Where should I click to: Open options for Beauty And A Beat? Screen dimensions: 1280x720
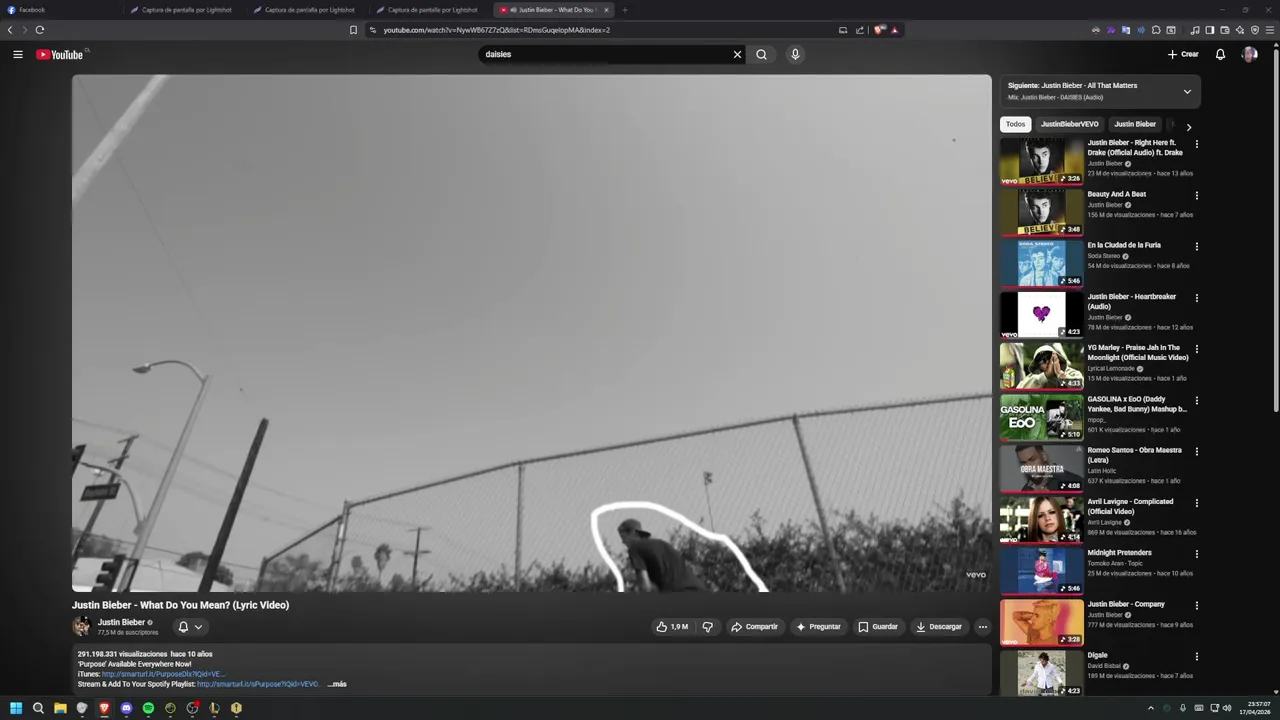[1196, 195]
